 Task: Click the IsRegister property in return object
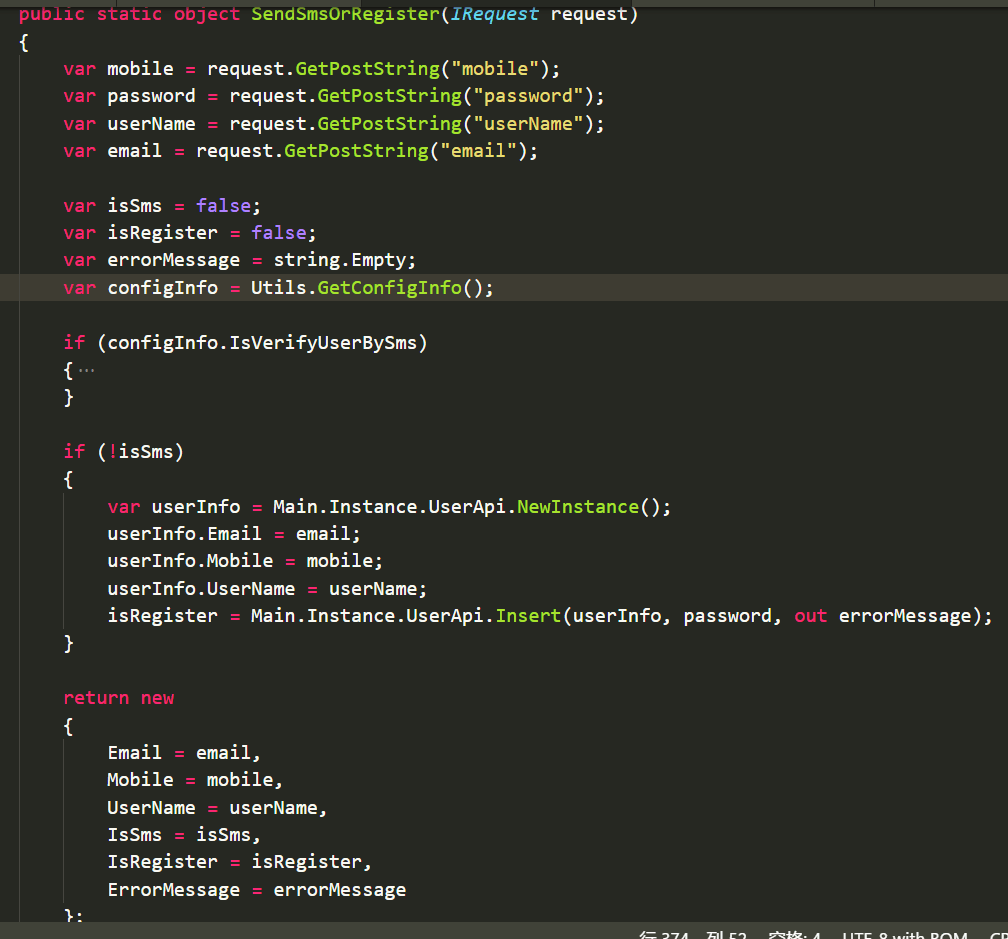[x=162, y=863]
